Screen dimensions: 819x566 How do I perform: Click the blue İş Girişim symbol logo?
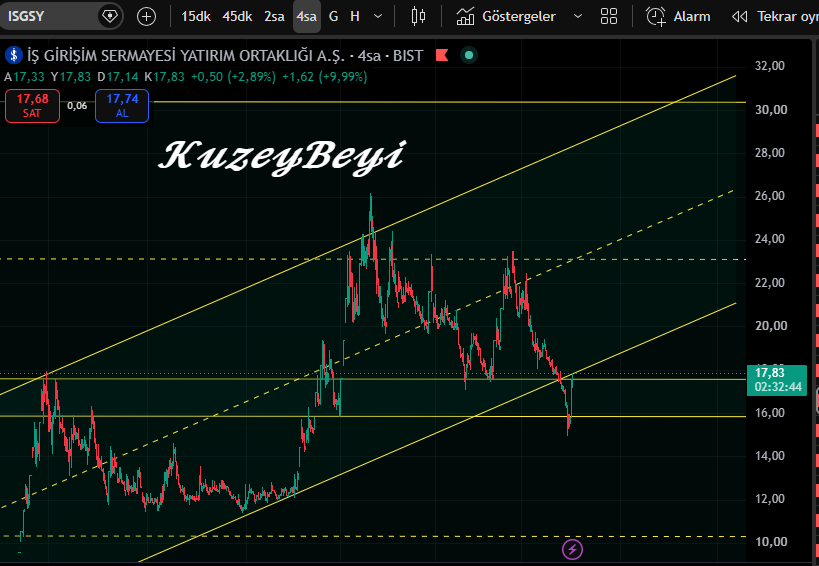tap(14, 55)
